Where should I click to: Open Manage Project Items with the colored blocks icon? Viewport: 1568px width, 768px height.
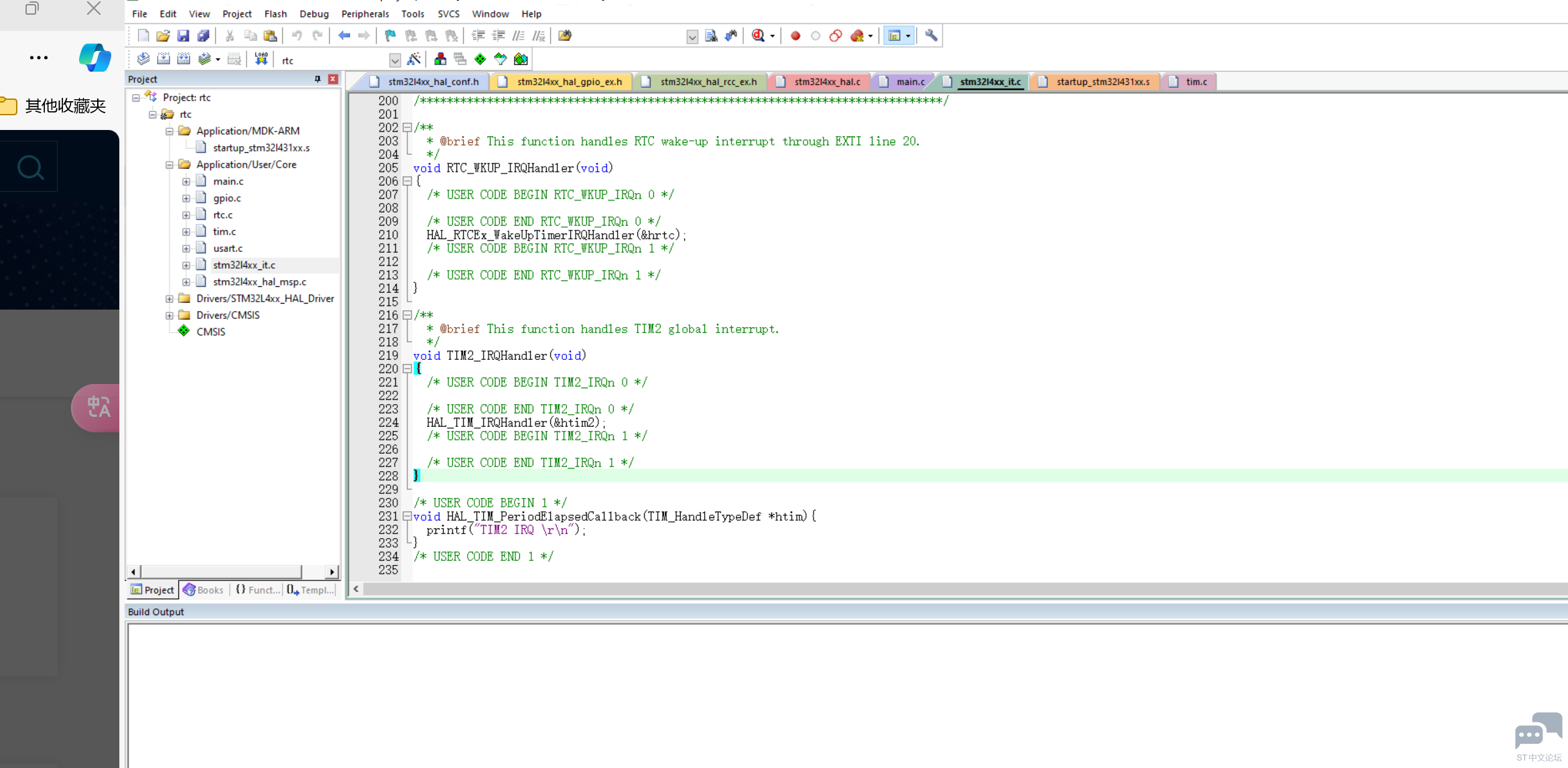440,59
